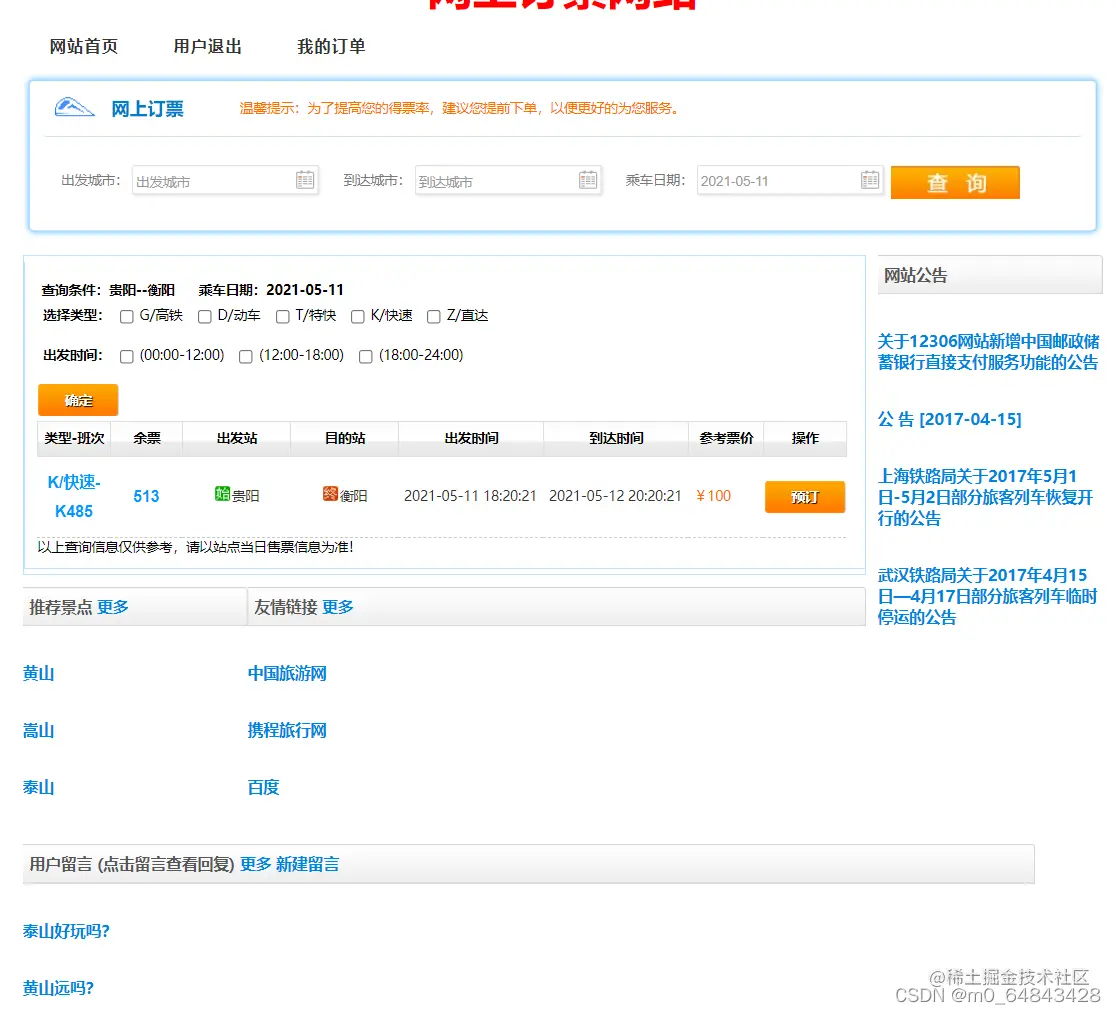Click the 类型-班次 column header
1116x1014 pixels.
click(x=74, y=438)
